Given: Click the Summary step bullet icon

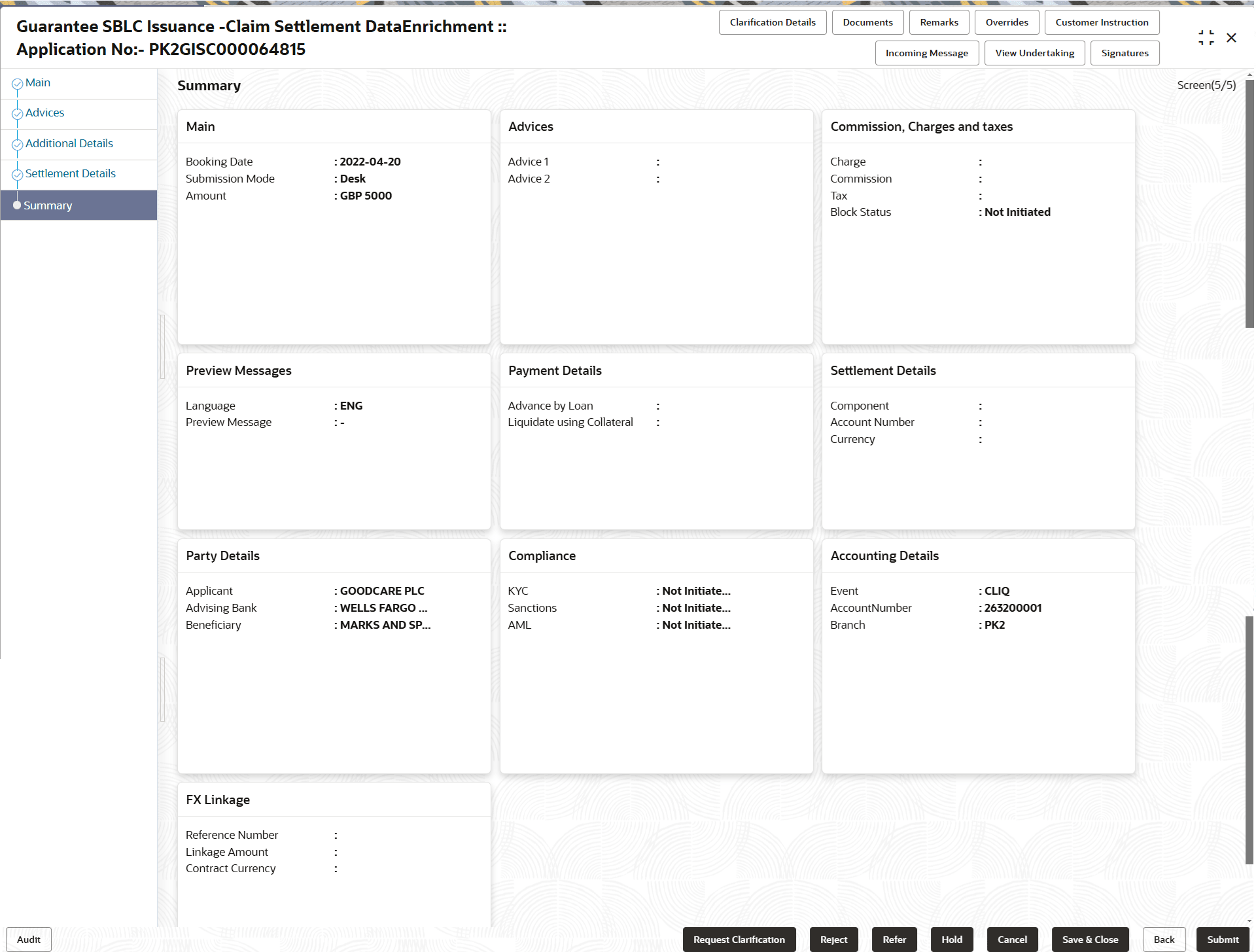Looking at the screenshot, I should 17,205.
